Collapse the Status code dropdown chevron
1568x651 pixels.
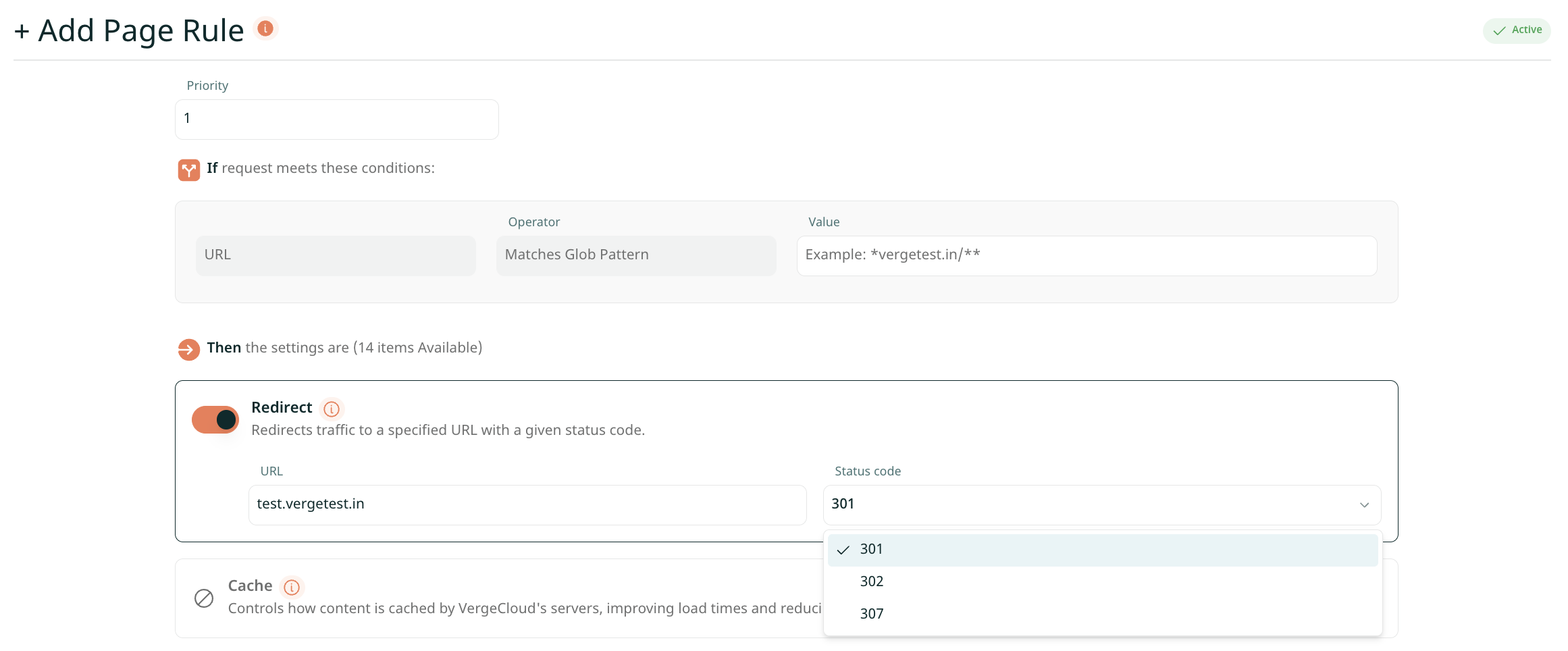click(x=1364, y=505)
